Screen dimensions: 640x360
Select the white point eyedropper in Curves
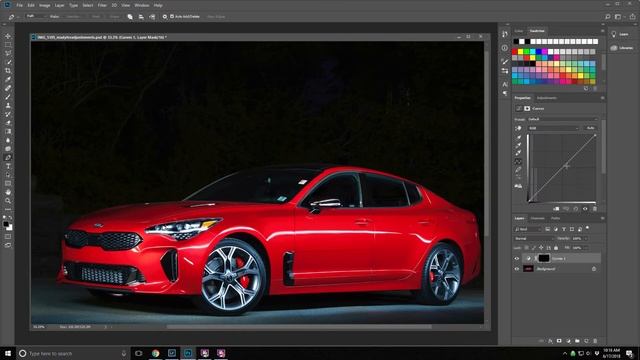[x=518, y=153]
